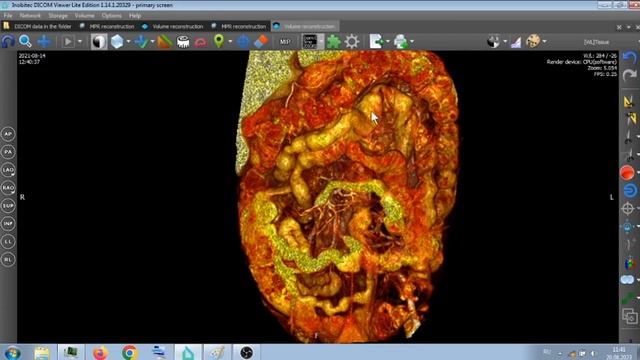Select the crosshair target tool in sidebar

tap(627, 209)
